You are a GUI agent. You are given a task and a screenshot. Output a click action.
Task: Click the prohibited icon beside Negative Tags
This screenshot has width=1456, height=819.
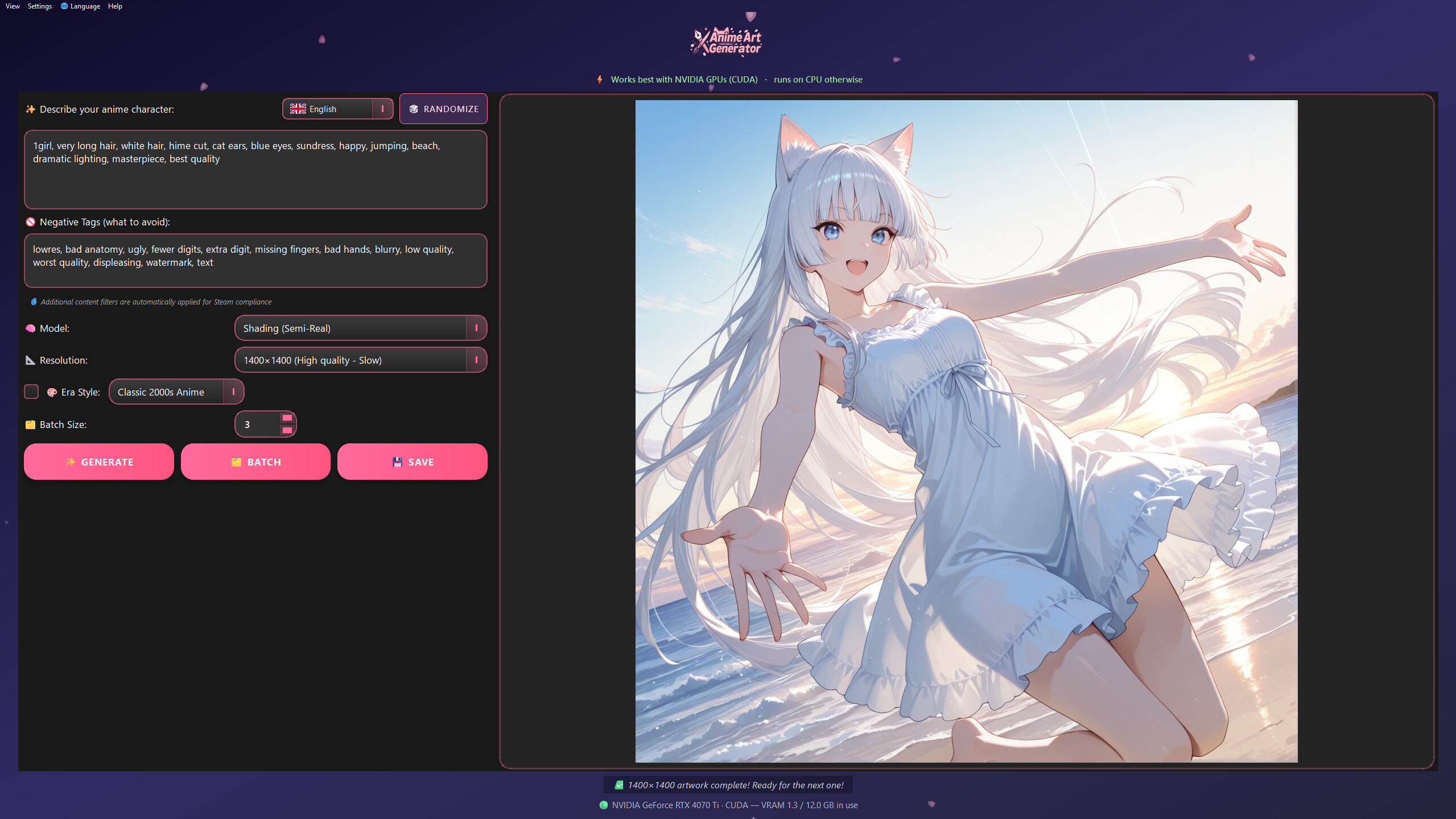30,222
